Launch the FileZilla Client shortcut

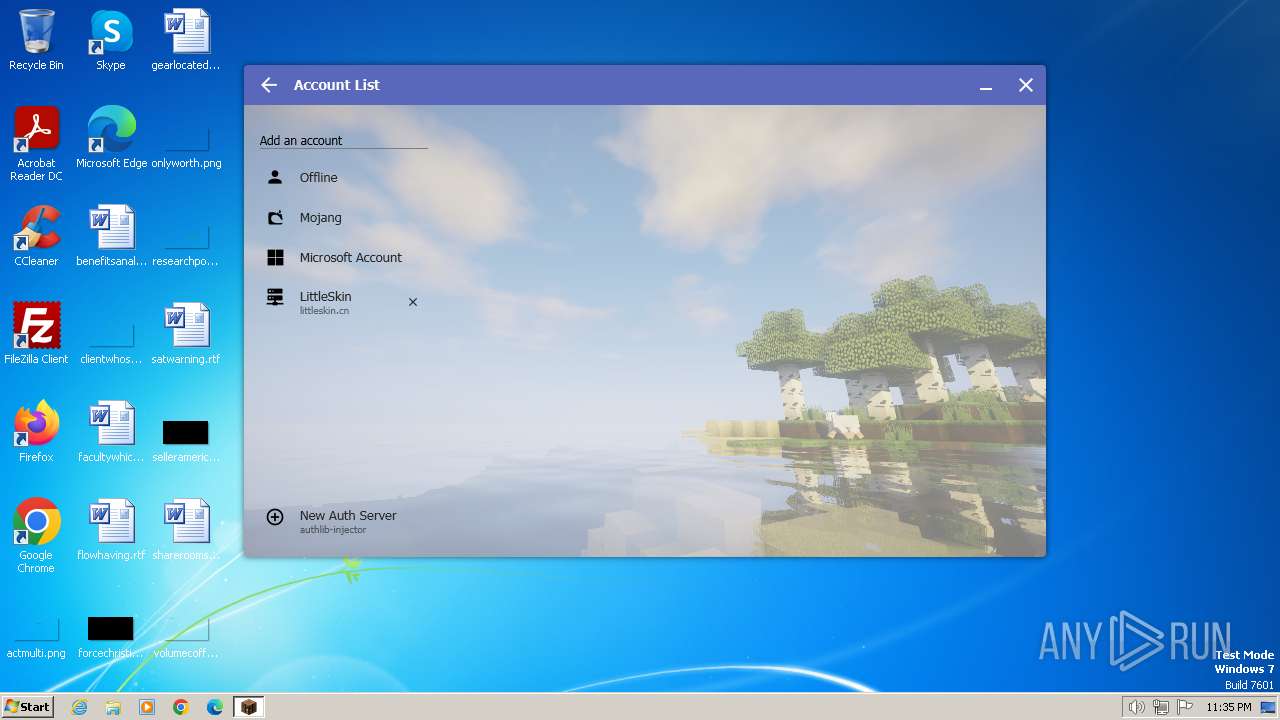tap(36, 334)
